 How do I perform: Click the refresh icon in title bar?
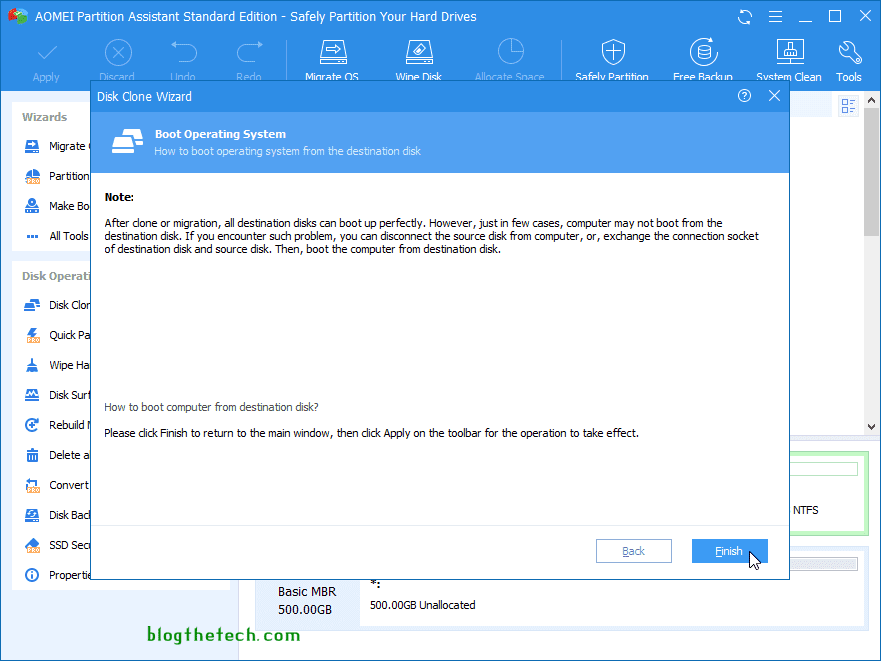point(744,16)
